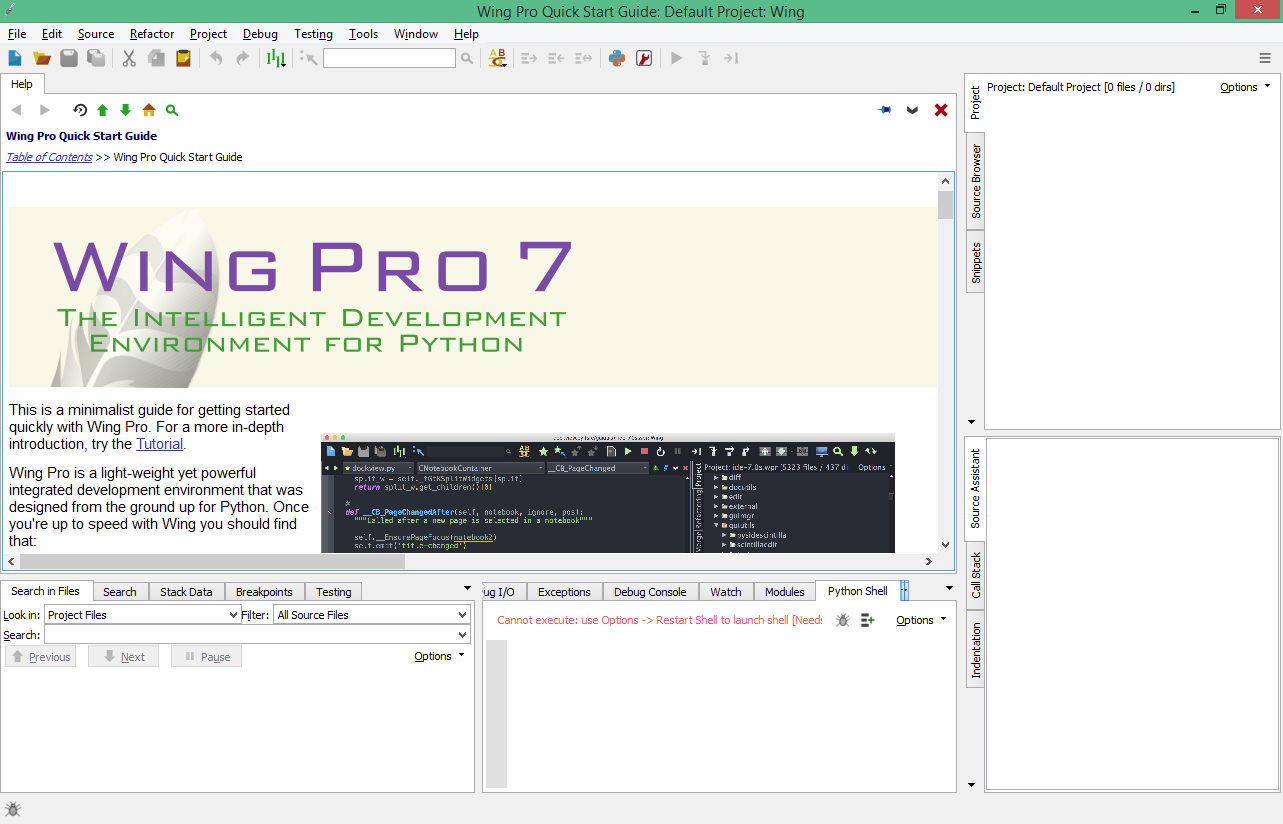Screen dimensions: 1283x824
Task: Open the AB search-and-replace icon
Action: [x=497, y=58]
